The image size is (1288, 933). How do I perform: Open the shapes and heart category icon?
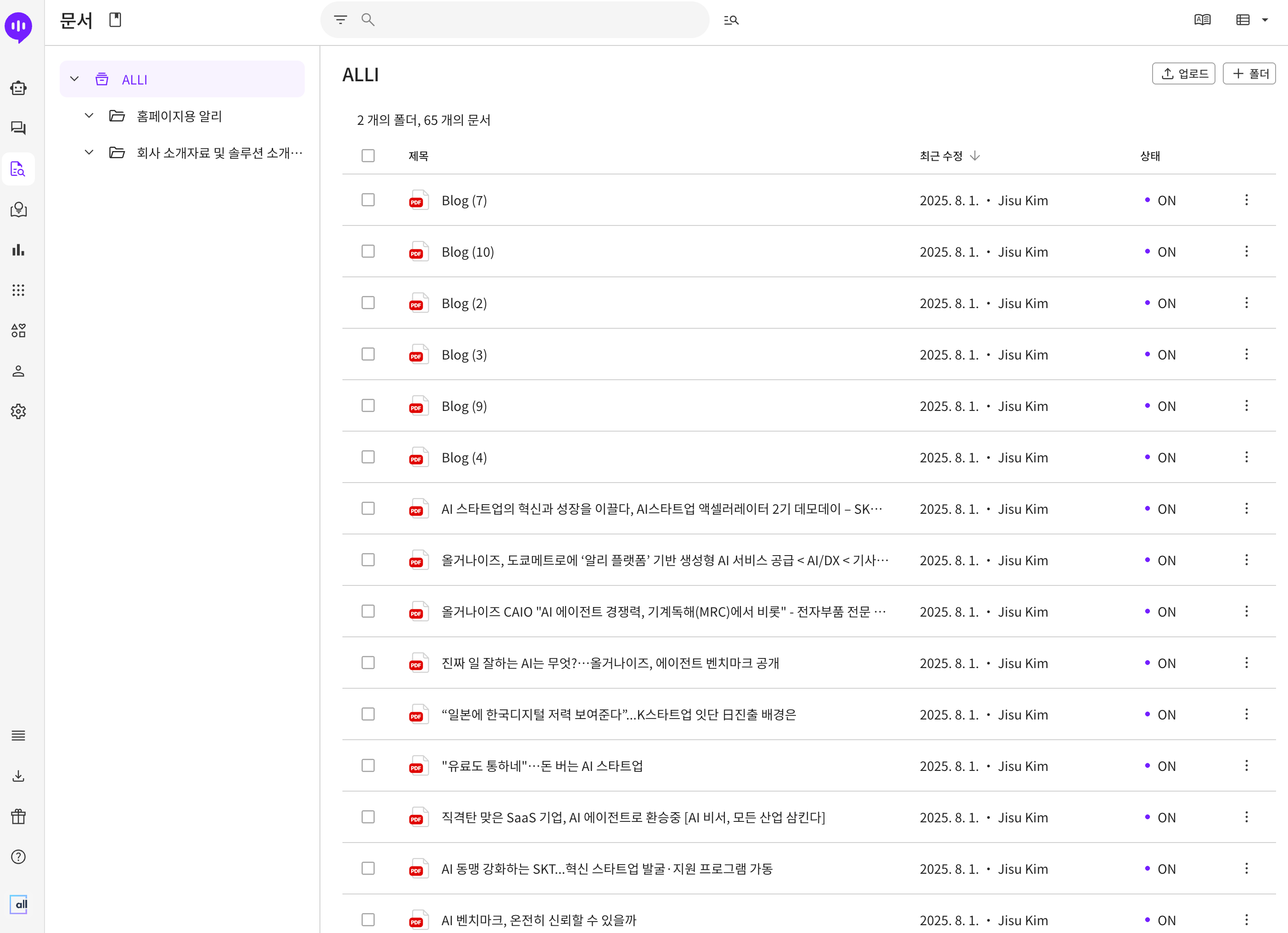pos(18,331)
